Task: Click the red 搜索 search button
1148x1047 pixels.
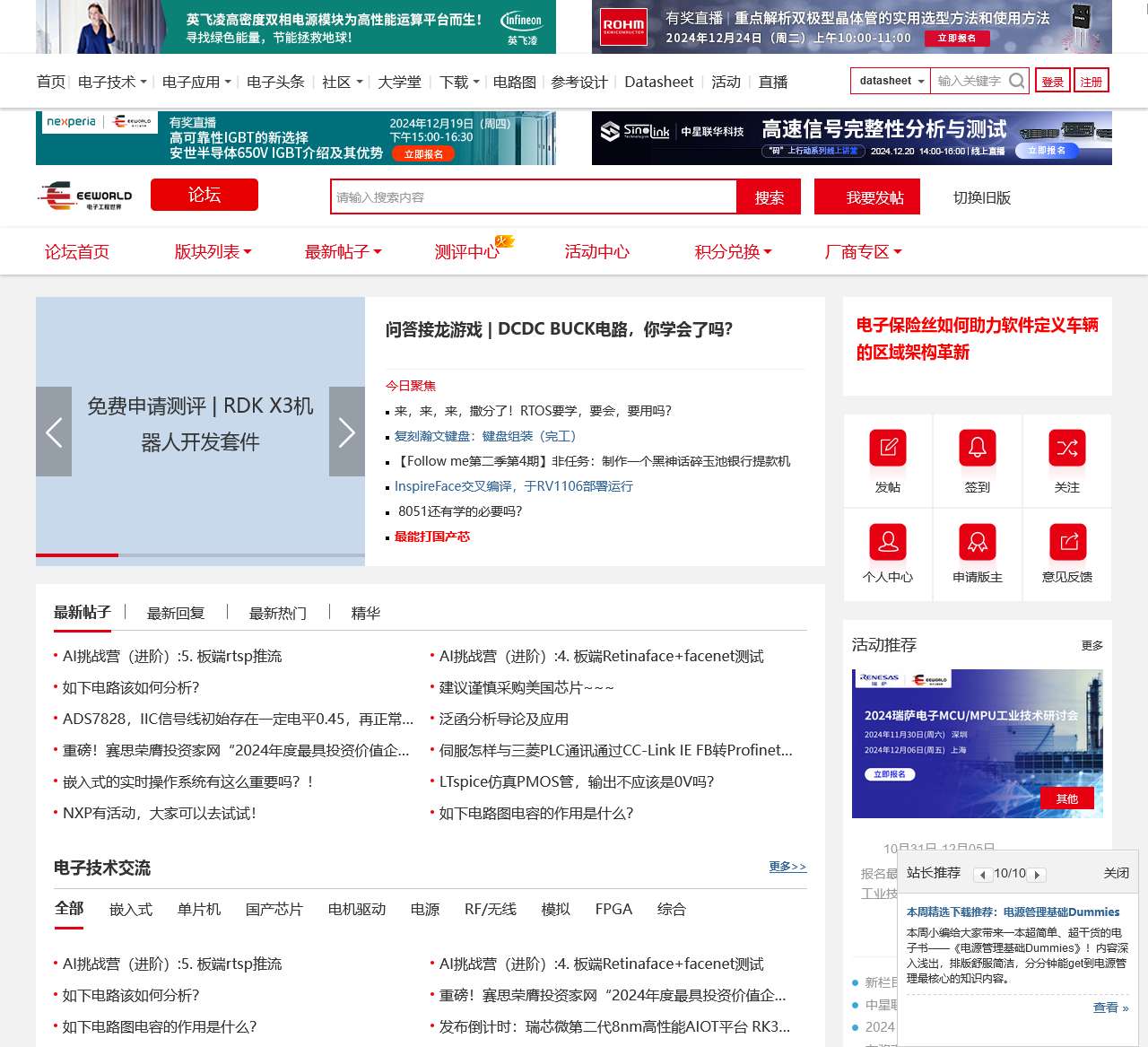Action: [769, 196]
